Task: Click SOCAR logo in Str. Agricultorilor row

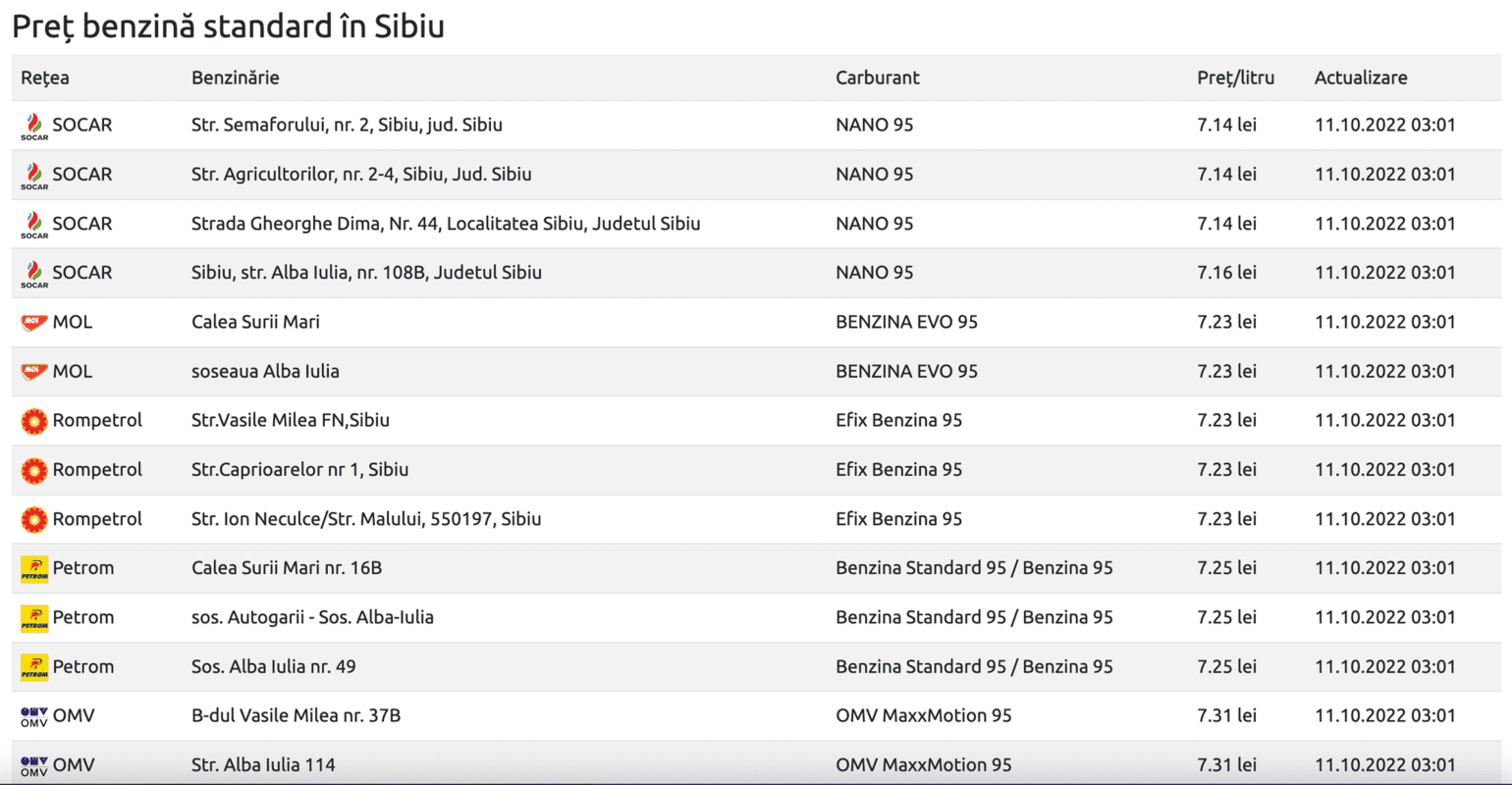Action: pos(34,176)
